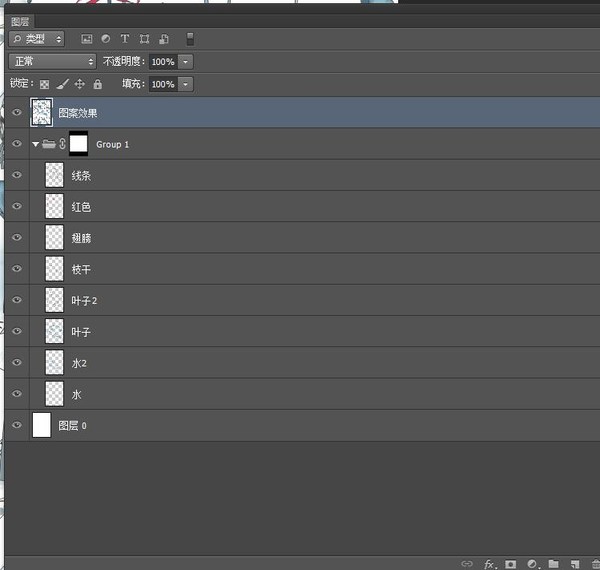Screen dimensions: 600x570
Task: Toggle the layer filtering switch
Action: click(190, 39)
